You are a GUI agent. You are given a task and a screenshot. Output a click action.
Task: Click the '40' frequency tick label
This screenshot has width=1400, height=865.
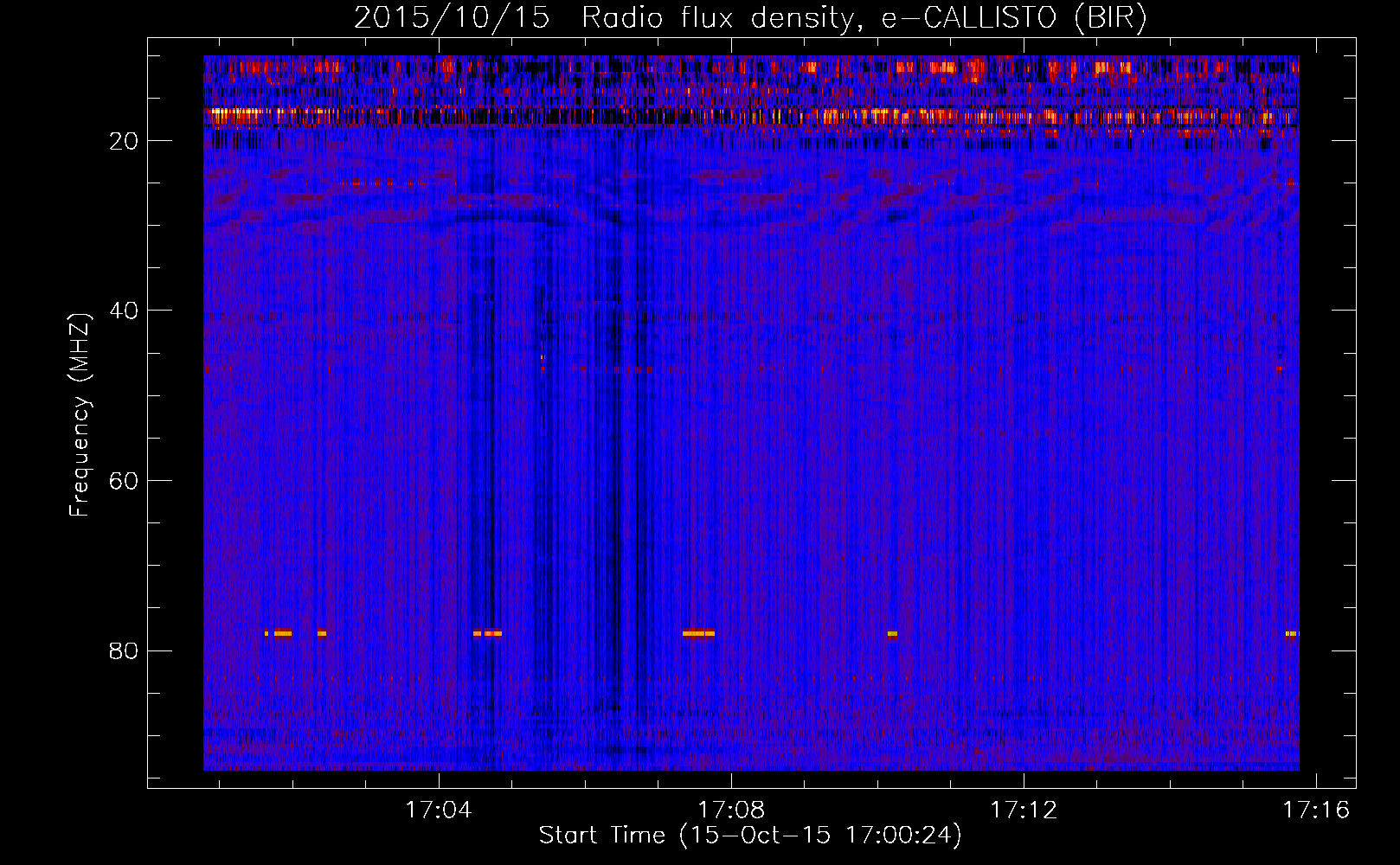(124, 311)
